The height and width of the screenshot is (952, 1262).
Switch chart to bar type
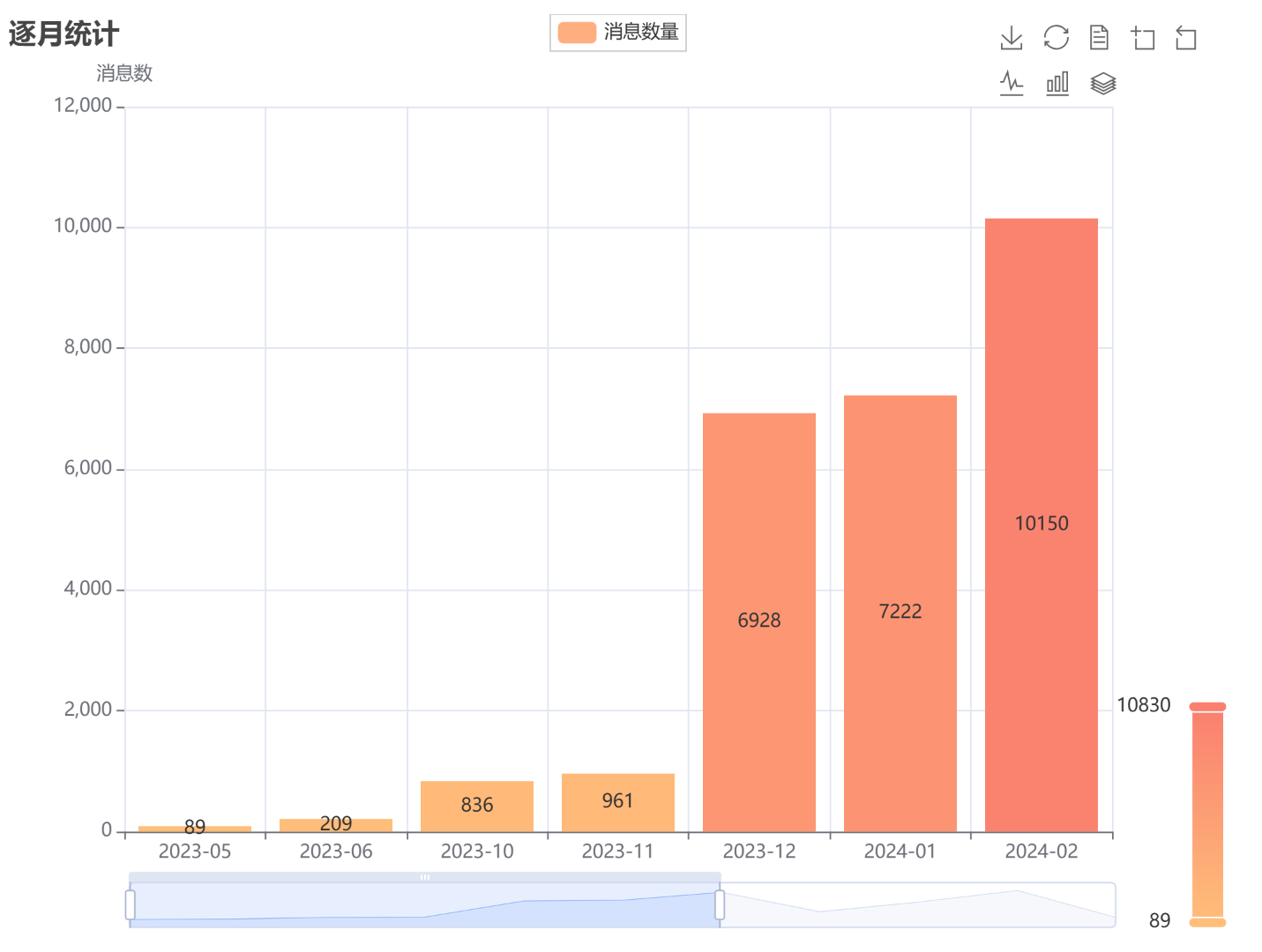pyautogui.click(x=1057, y=84)
